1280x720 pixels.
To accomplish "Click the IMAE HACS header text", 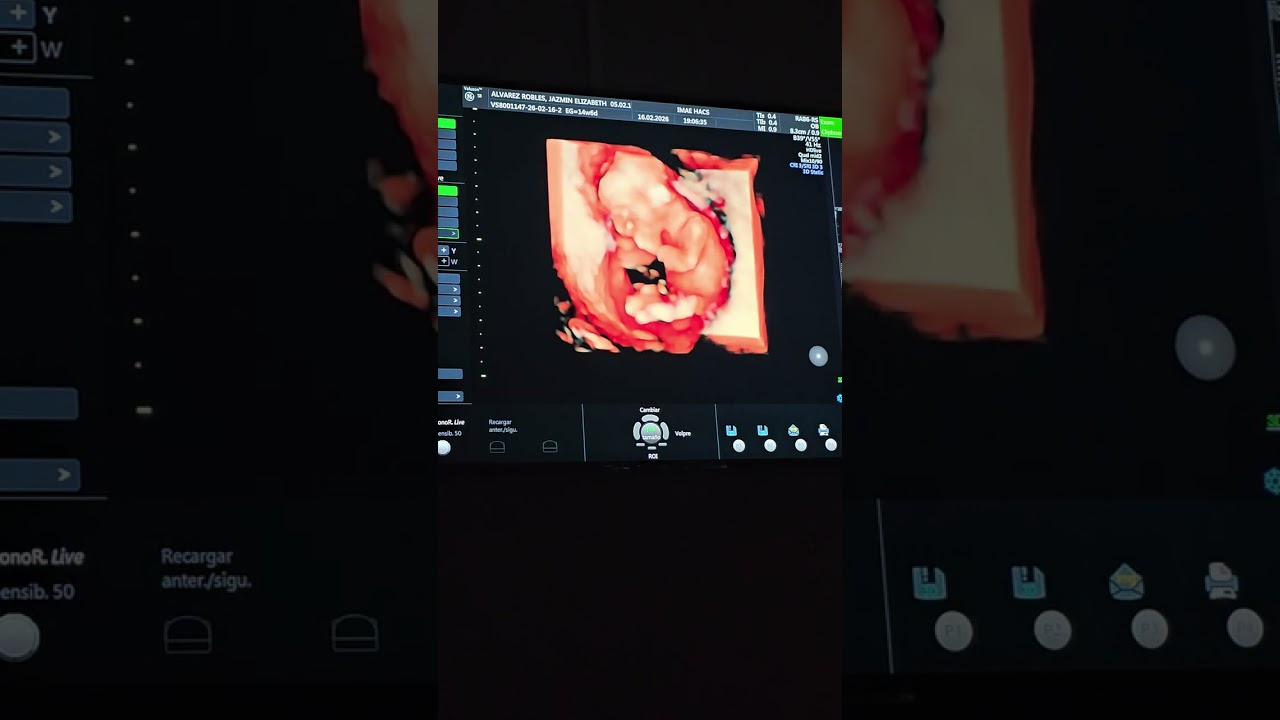I will tap(693, 110).
